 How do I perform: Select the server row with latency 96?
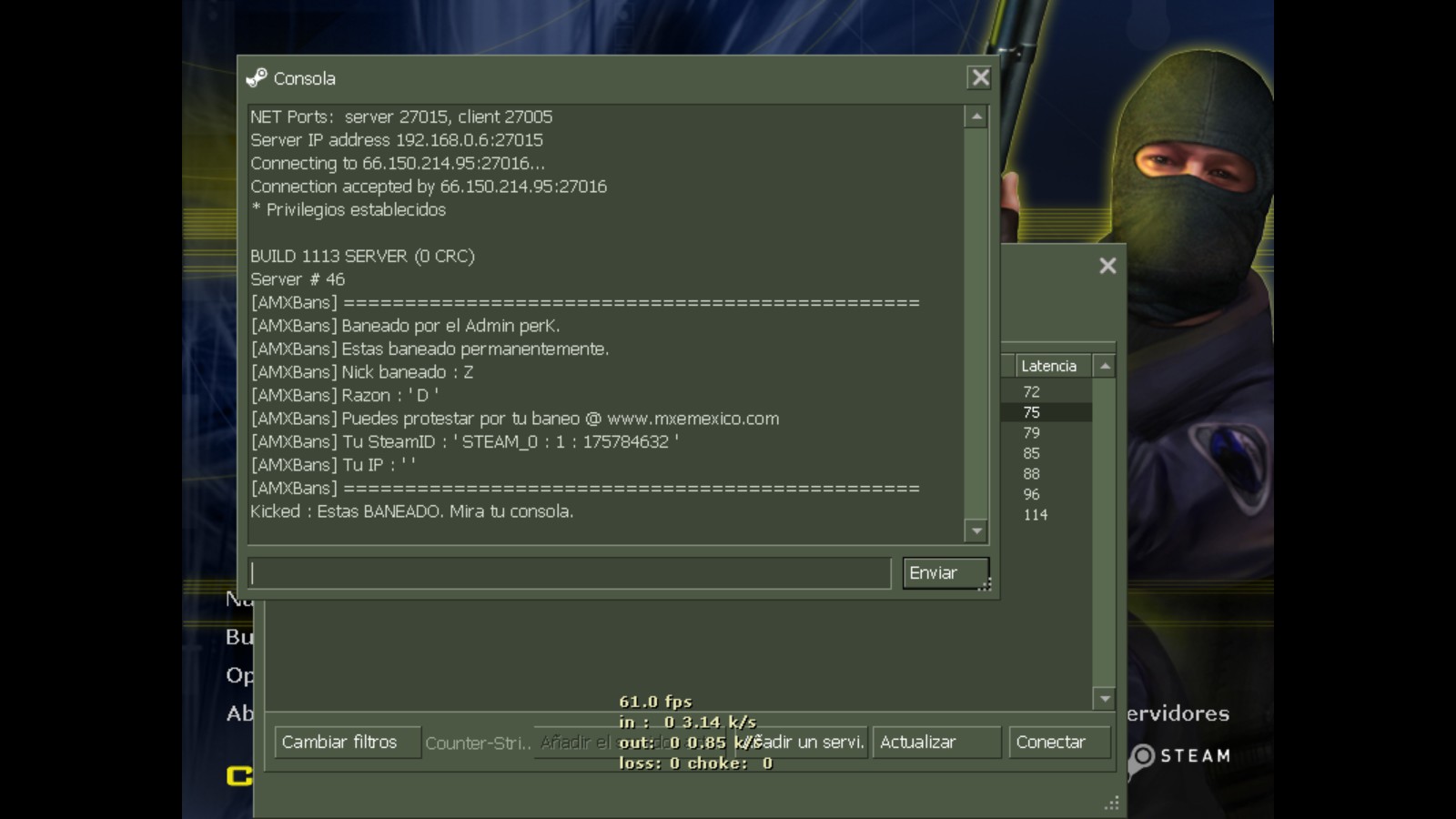pyautogui.click(x=1046, y=494)
